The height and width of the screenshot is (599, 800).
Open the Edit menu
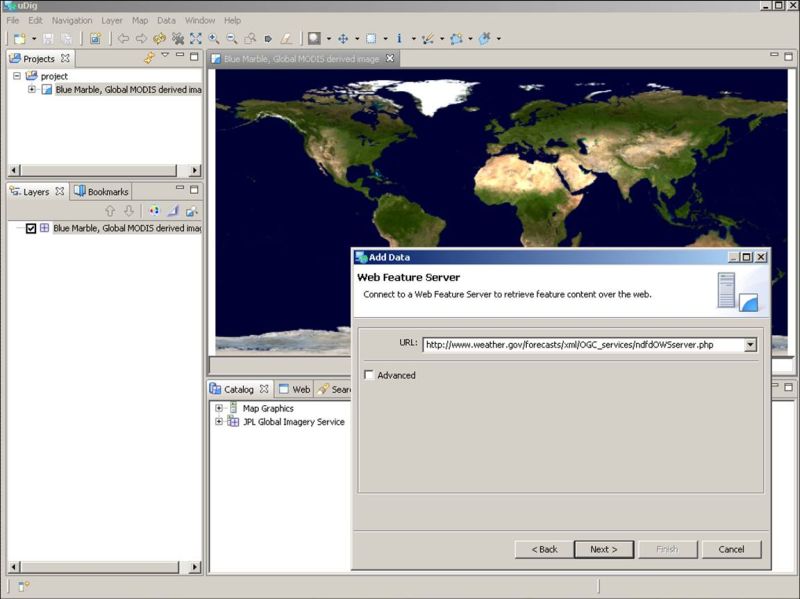[35, 20]
